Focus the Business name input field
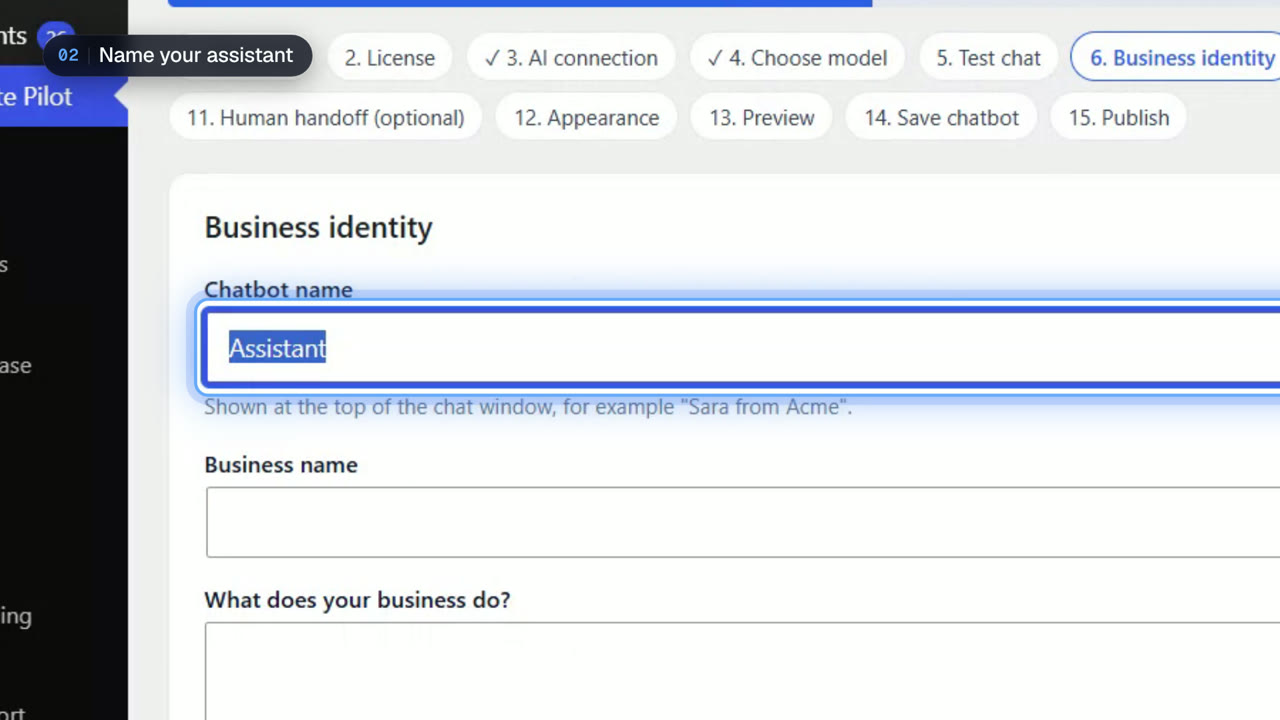This screenshot has height=720, width=1280. click(743, 522)
